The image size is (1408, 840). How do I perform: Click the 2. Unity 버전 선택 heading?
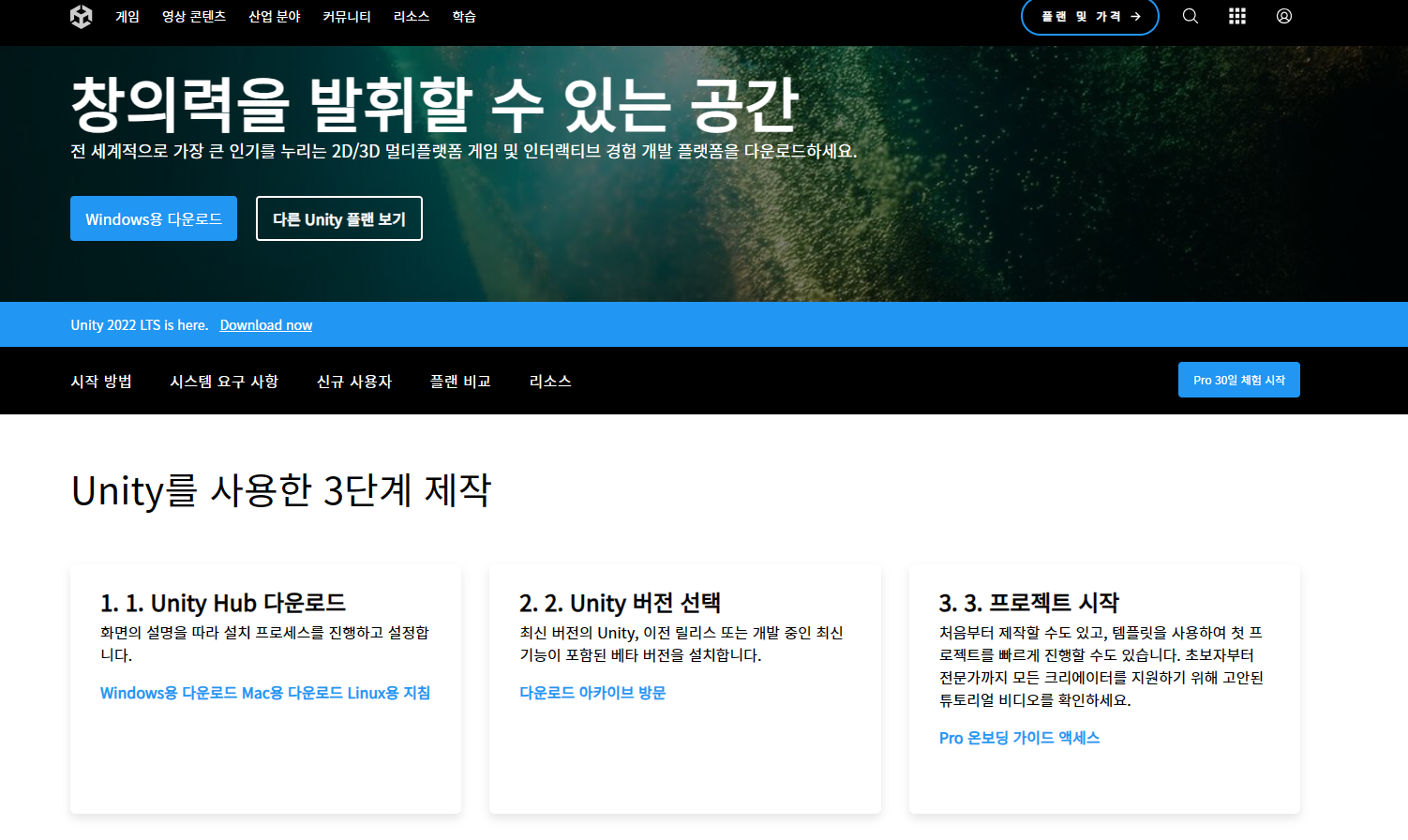[x=620, y=603]
